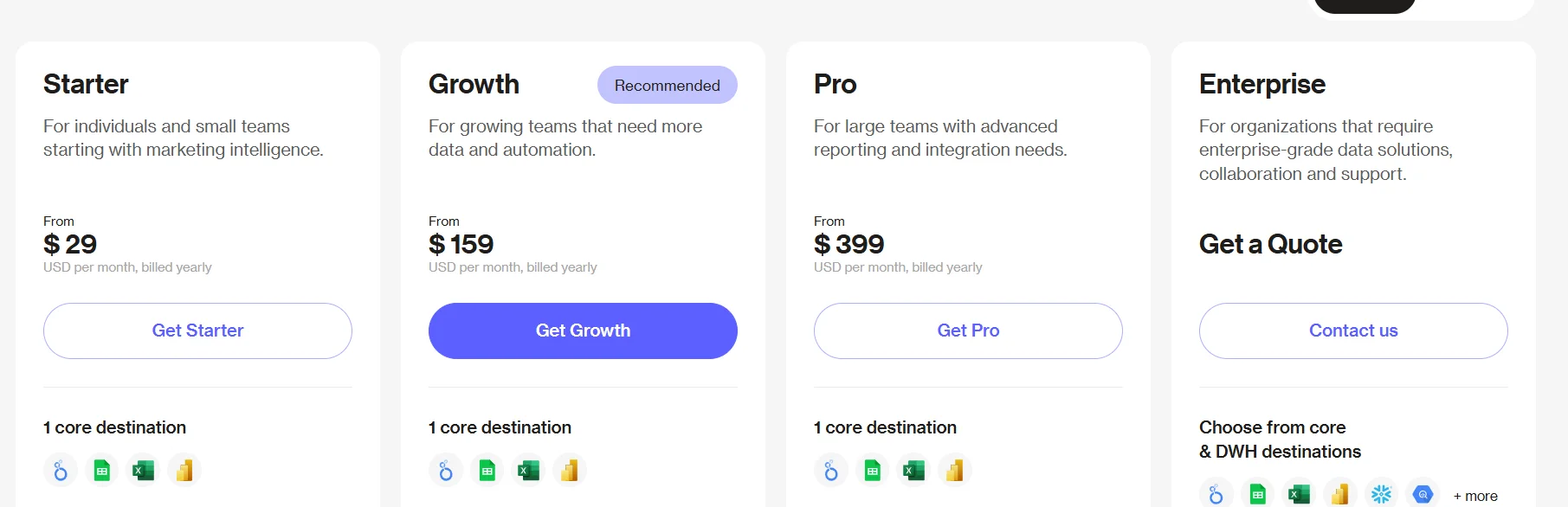Click the Get Starter button

[197, 331]
